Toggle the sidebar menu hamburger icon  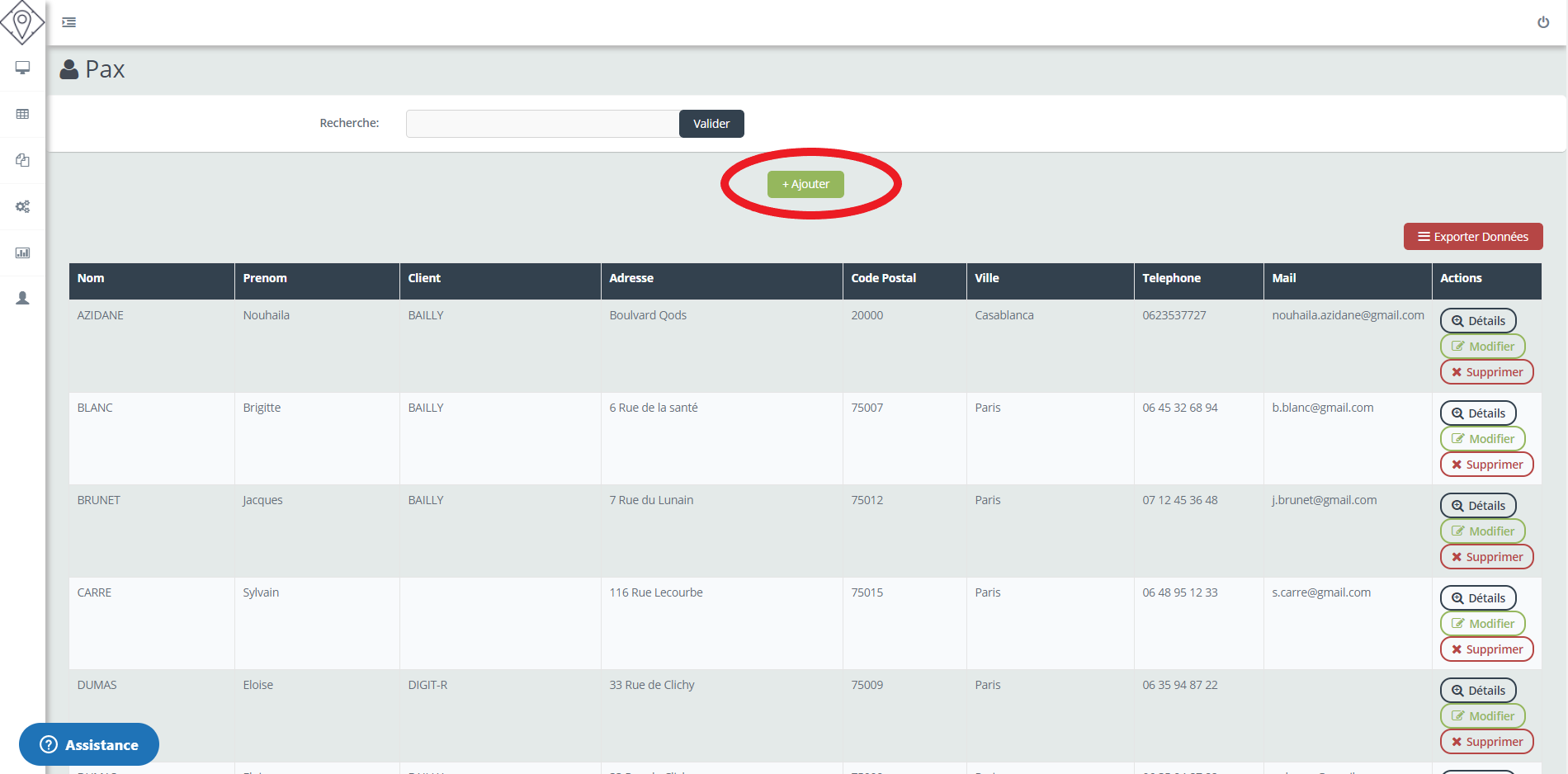69,22
